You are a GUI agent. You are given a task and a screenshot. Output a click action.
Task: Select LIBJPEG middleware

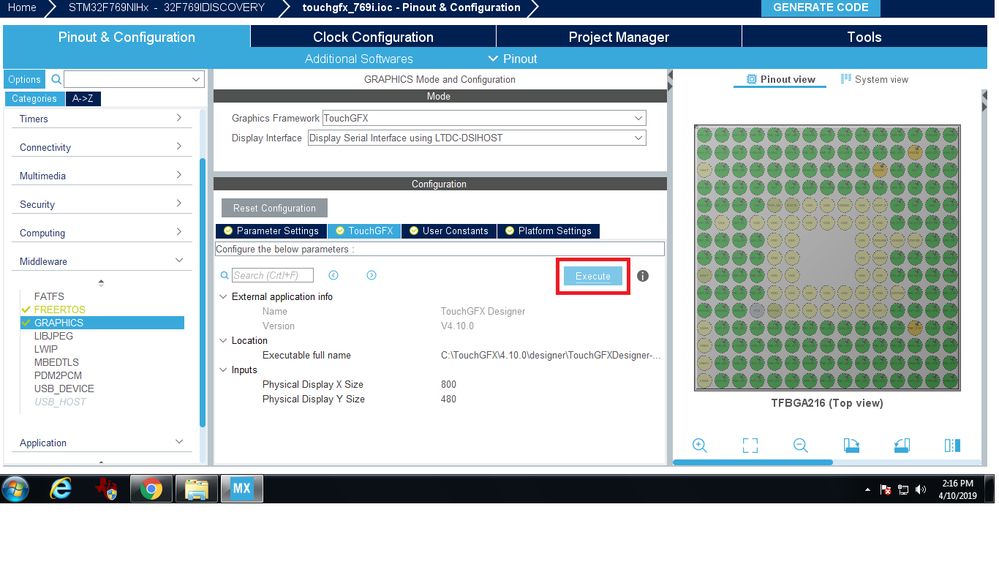pyautogui.click(x=54, y=336)
